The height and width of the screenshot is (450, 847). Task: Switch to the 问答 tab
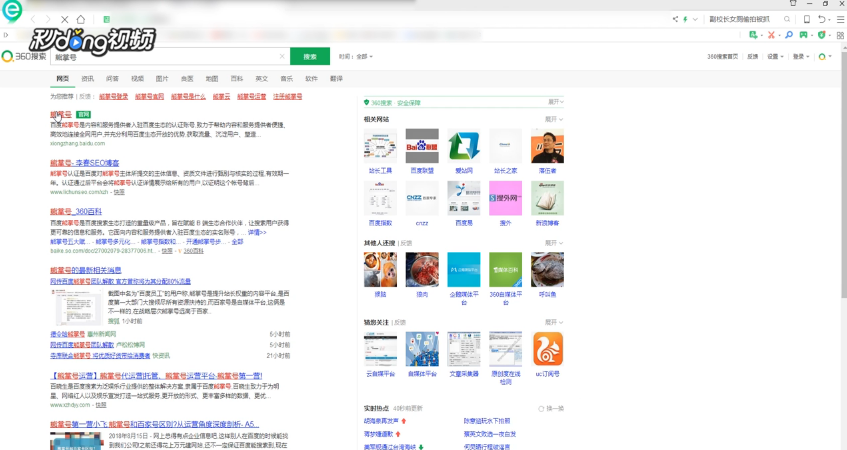pyautogui.click(x=112, y=78)
